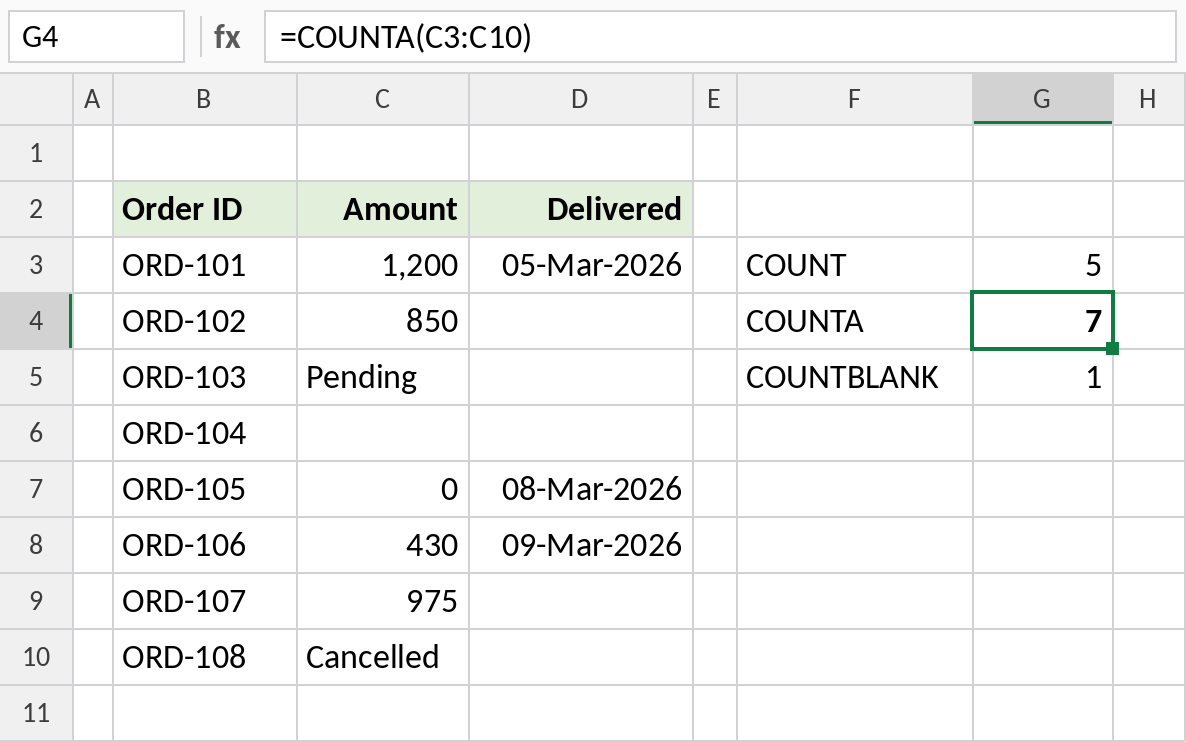Click the formula bar with =COUNTA(C3:C10)
The image size is (1186, 742).
coord(720,36)
